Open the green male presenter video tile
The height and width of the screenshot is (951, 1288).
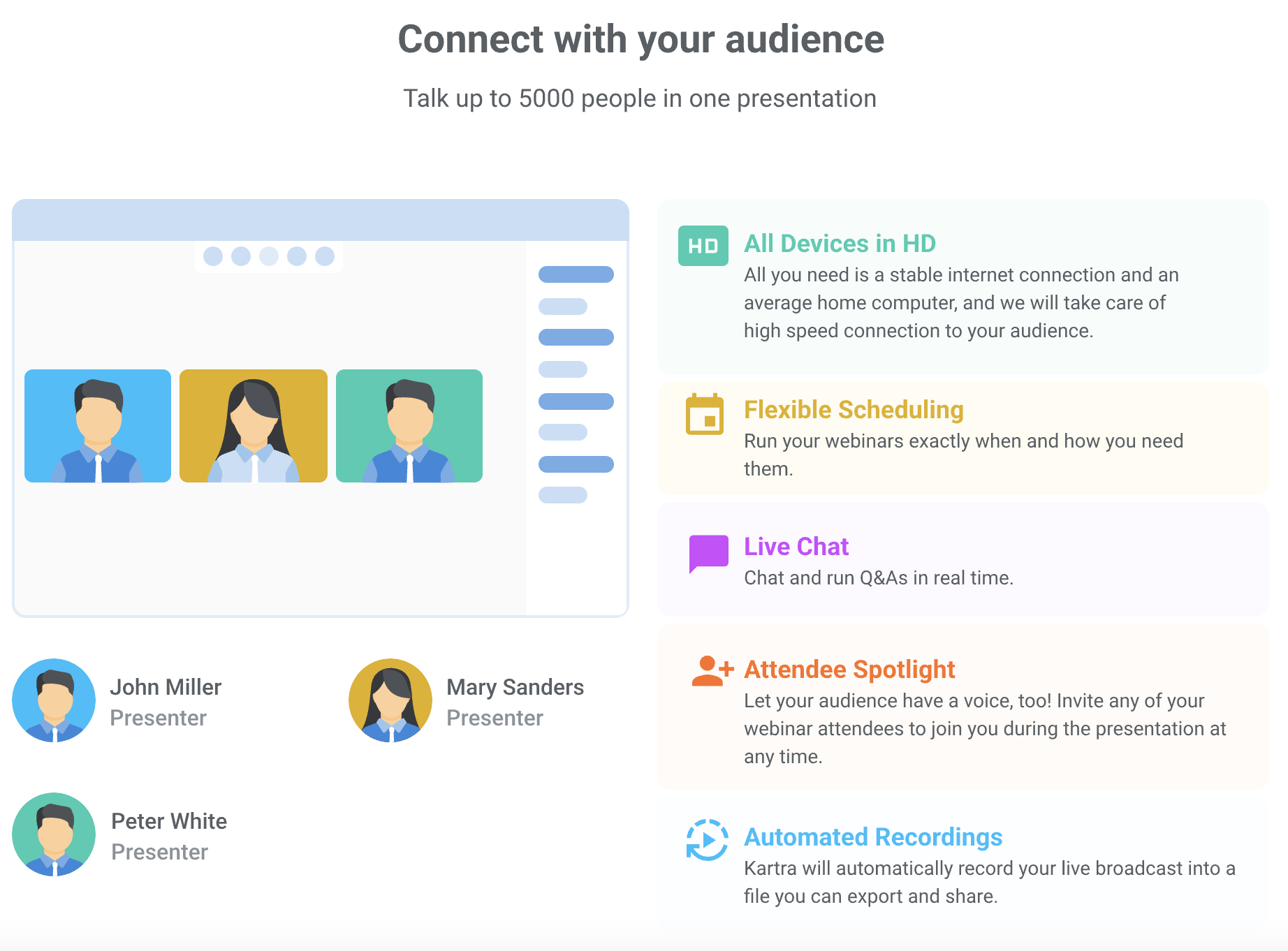[409, 426]
